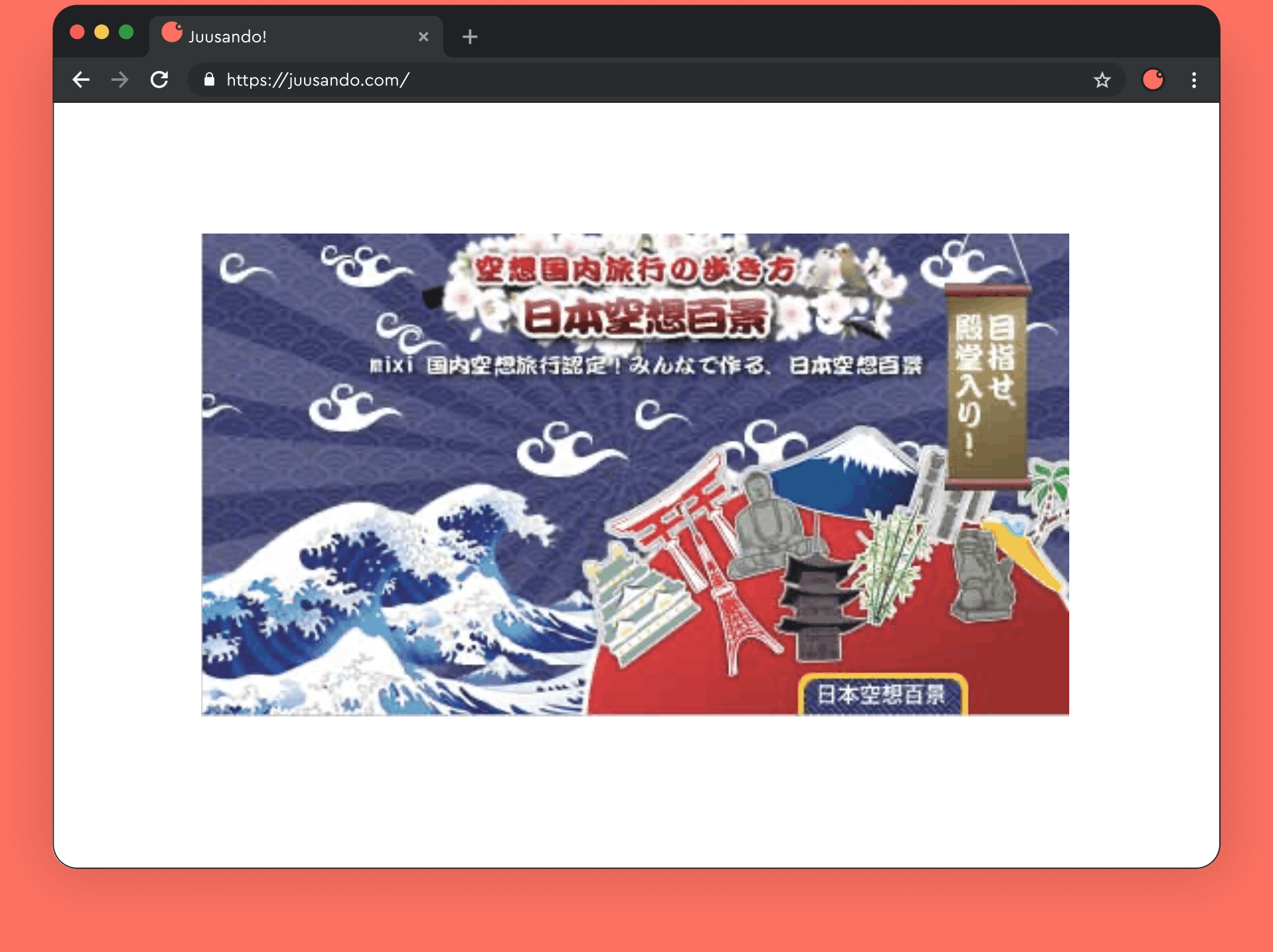Screen dimensions: 1273x952
Task: Click the red 日本空想百景 title logo
Action: pyautogui.click(x=645, y=317)
